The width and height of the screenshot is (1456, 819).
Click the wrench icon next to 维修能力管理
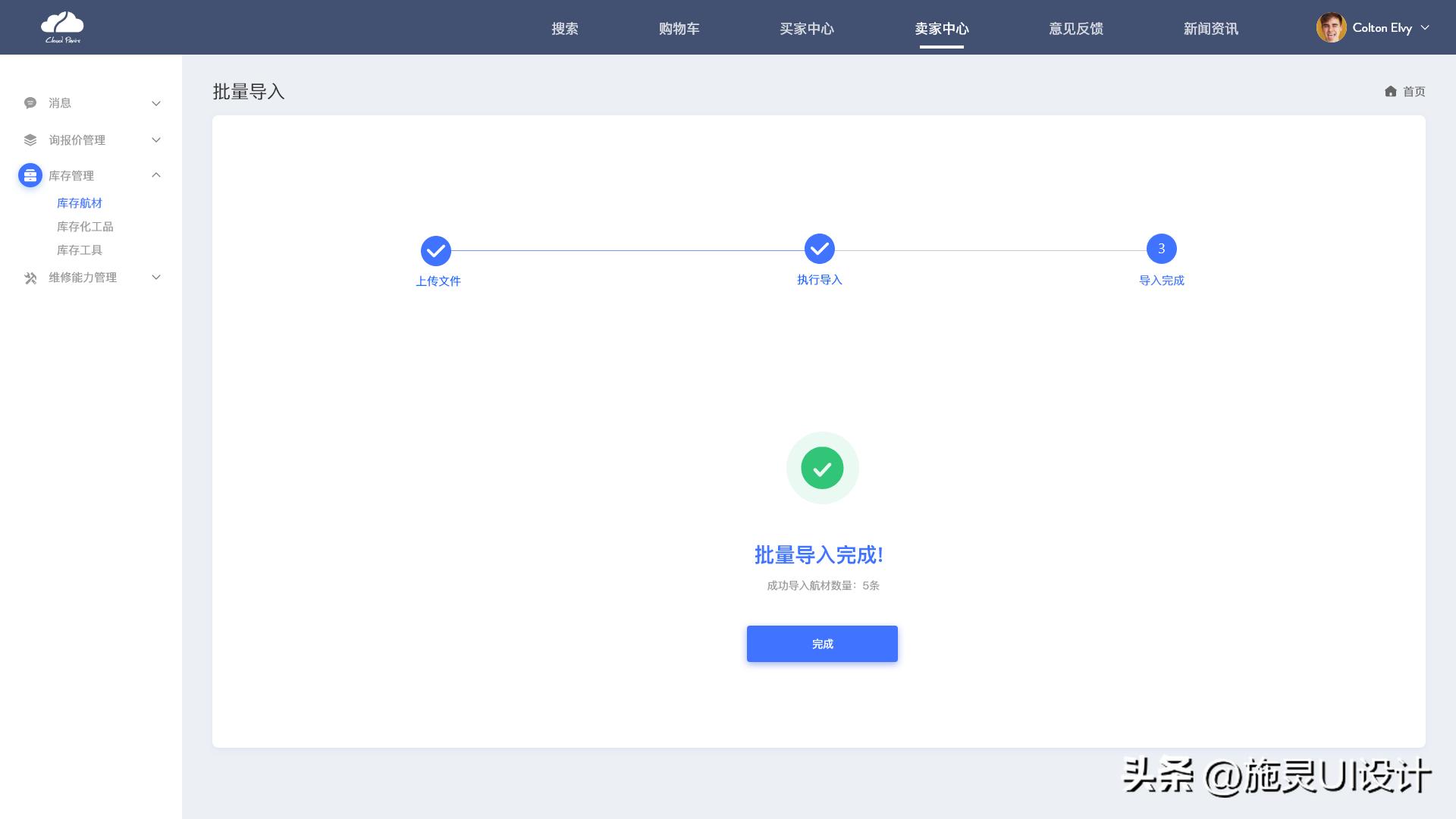pyautogui.click(x=30, y=278)
